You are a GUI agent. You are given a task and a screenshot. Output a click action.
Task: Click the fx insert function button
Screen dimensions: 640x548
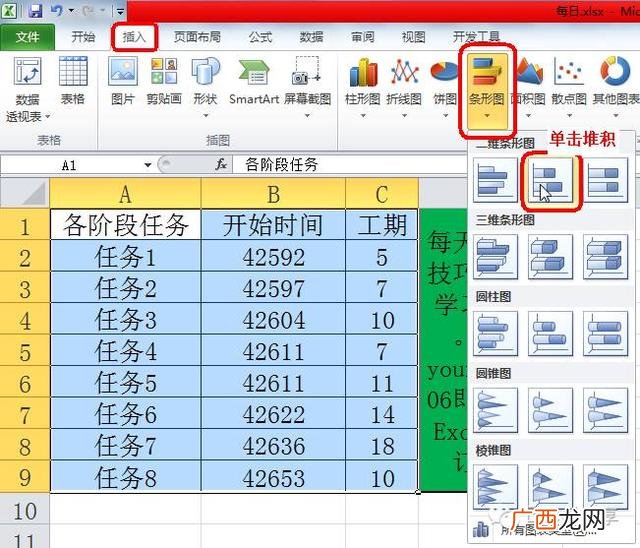221,165
